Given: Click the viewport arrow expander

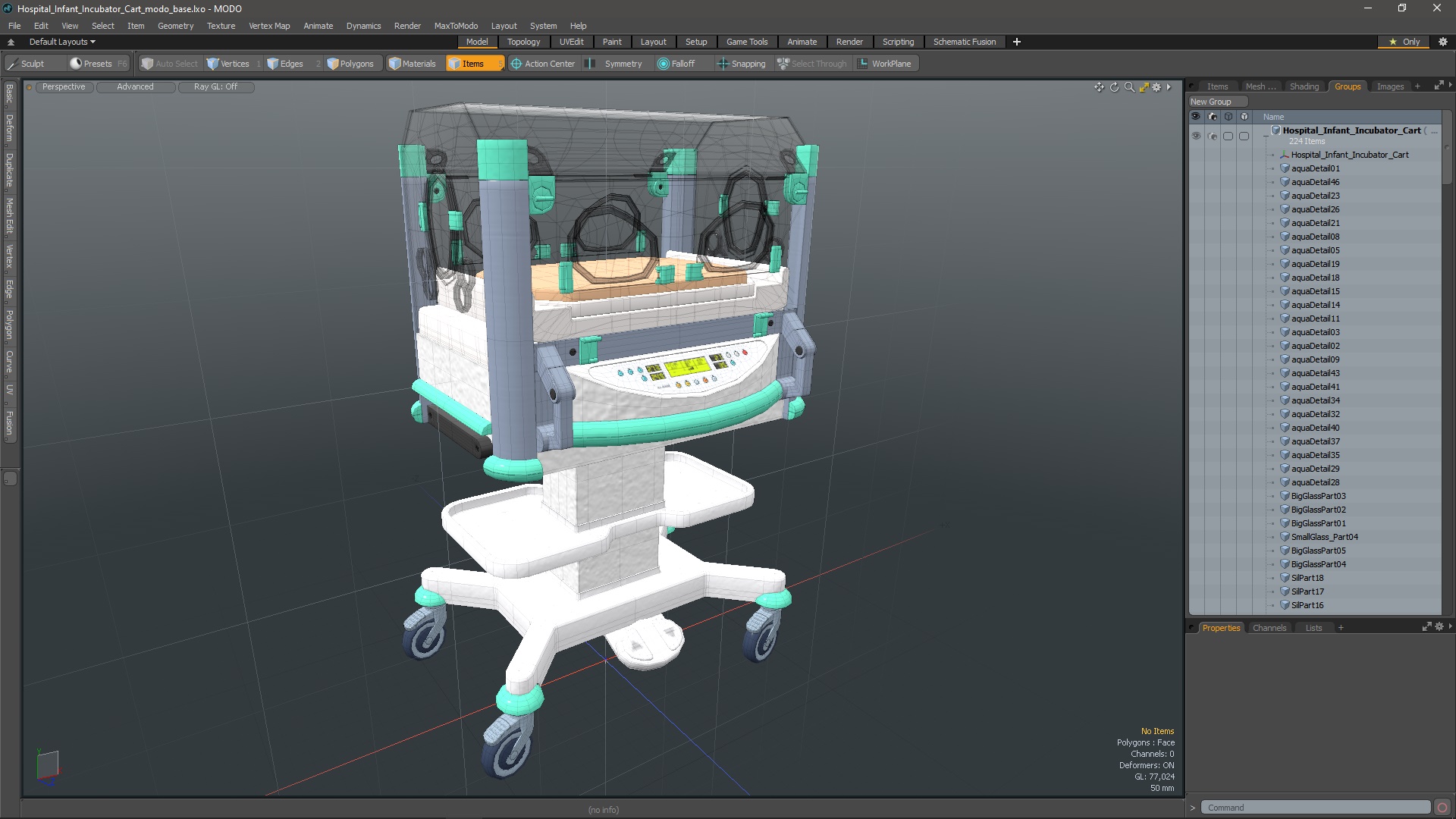Looking at the screenshot, I should point(1169,87).
